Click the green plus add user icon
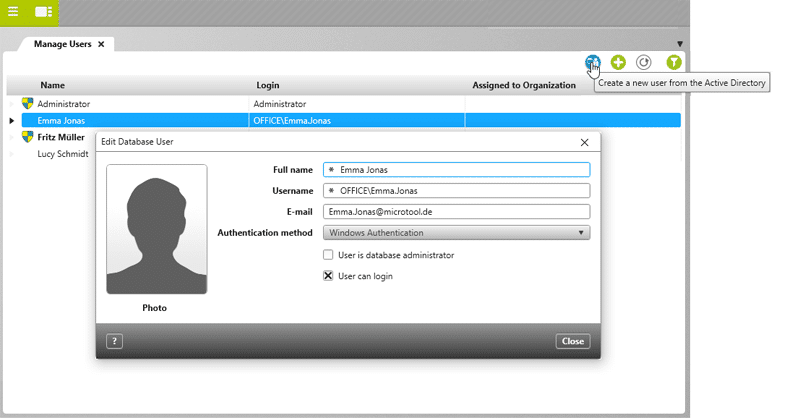The width and height of the screenshot is (800, 418). point(619,62)
